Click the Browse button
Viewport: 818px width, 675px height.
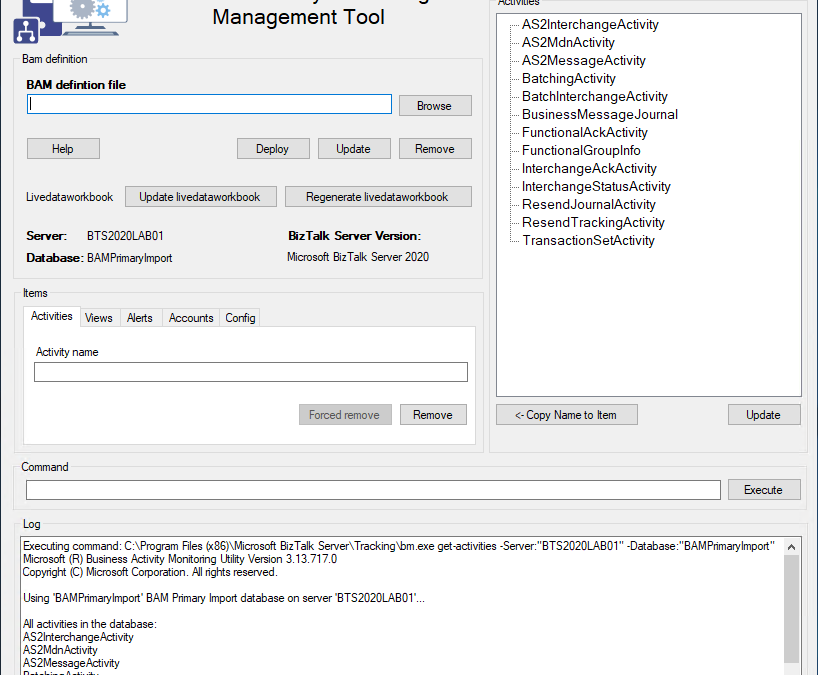point(435,106)
